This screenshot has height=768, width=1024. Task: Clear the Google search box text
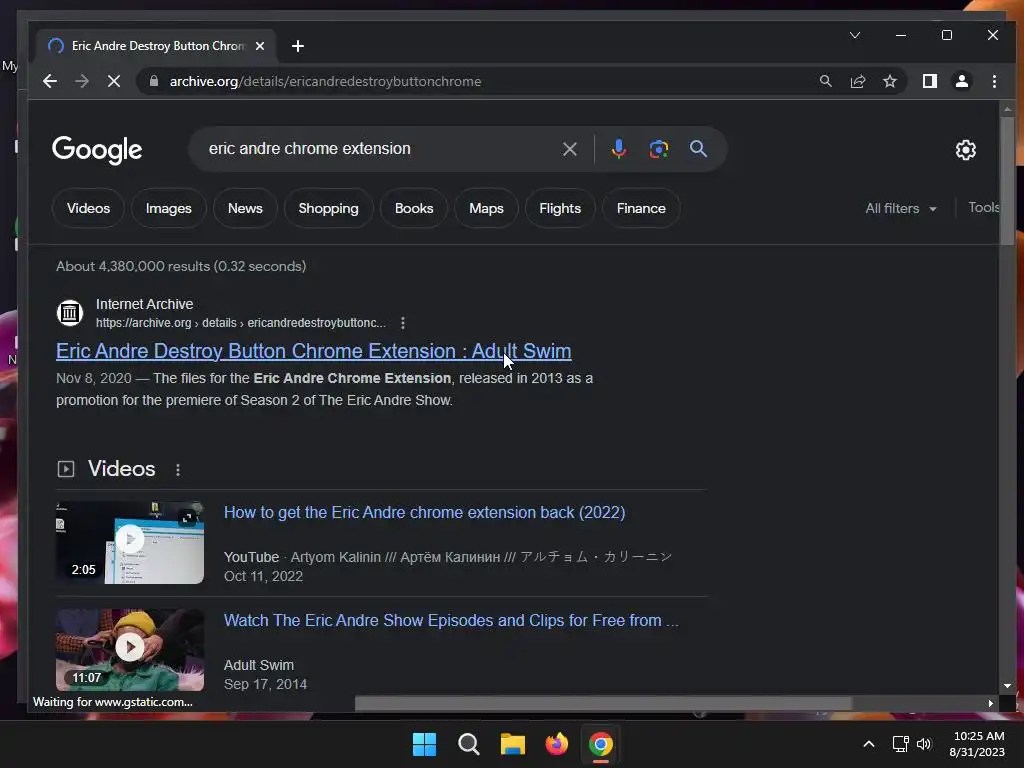point(569,149)
